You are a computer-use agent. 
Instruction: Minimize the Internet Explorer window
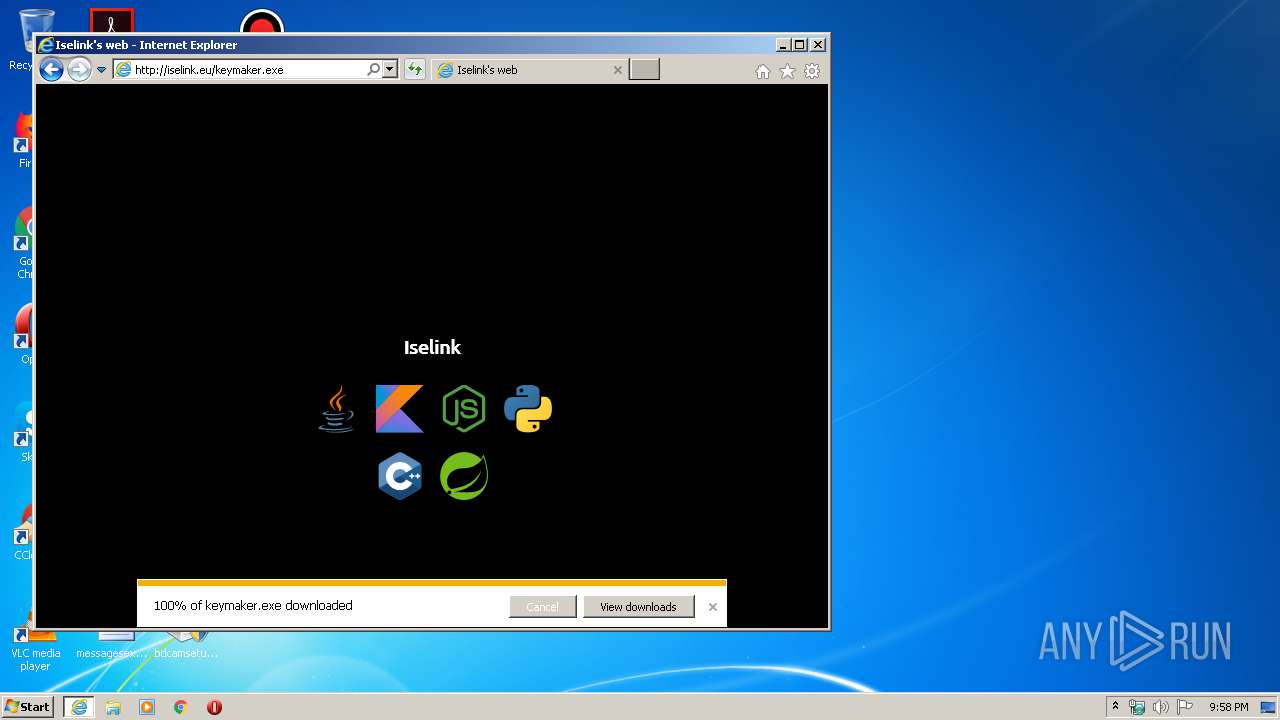click(x=783, y=45)
